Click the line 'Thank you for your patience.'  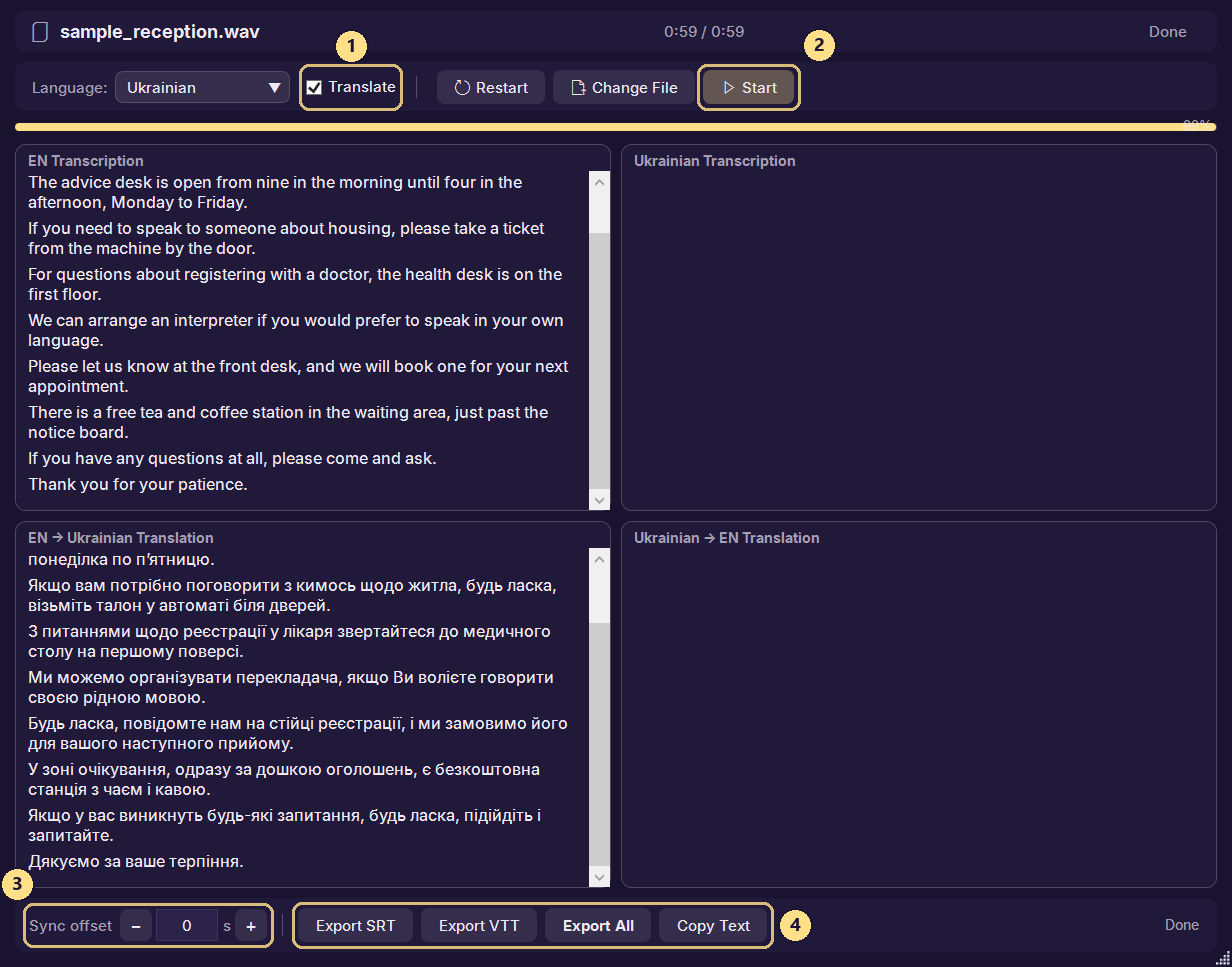pyautogui.click(x=138, y=484)
